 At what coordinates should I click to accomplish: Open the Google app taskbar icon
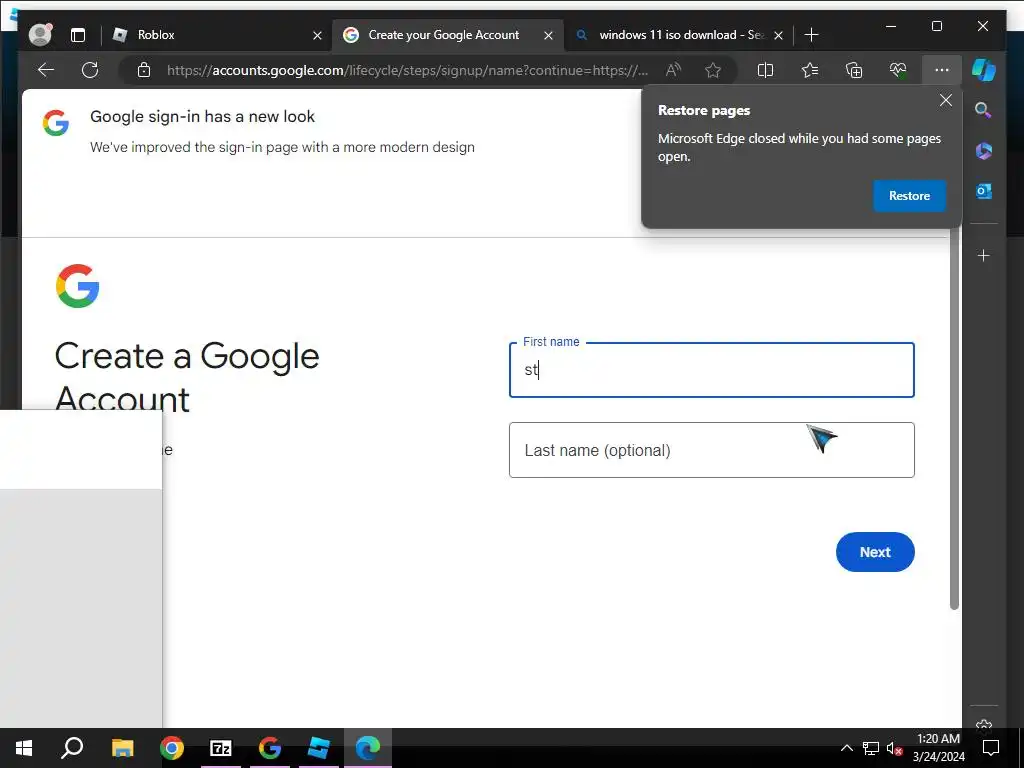(x=270, y=748)
